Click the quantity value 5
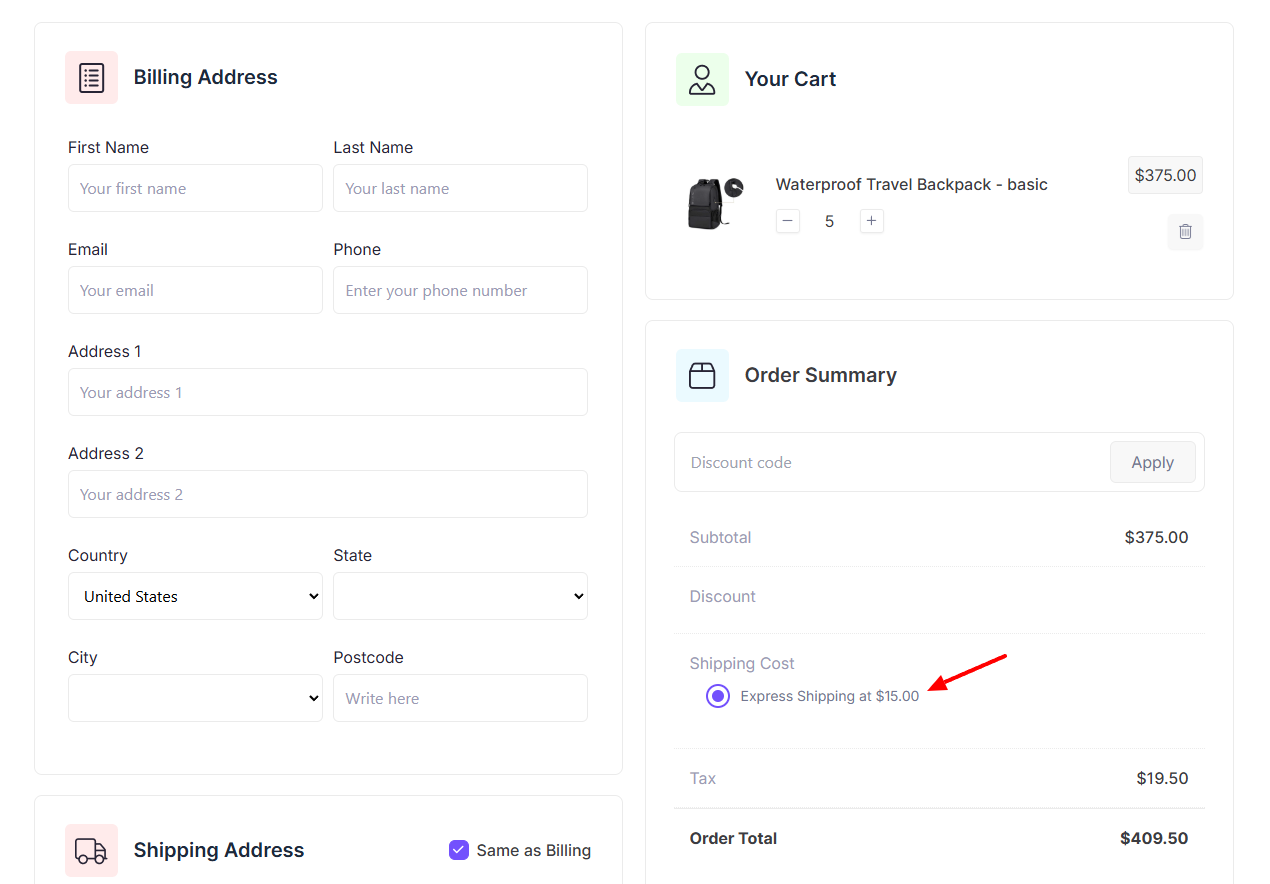The image size is (1270, 884). click(x=829, y=221)
